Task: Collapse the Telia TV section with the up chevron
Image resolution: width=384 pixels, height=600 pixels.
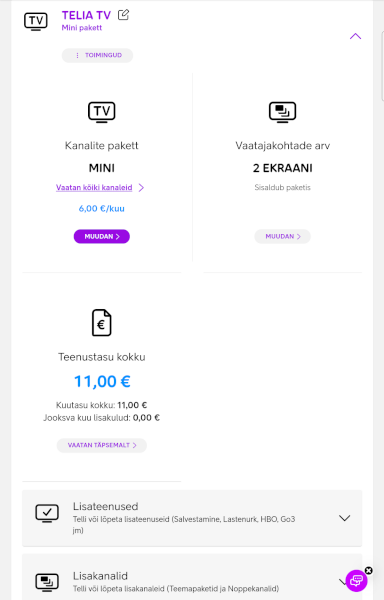Action: point(355,36)
